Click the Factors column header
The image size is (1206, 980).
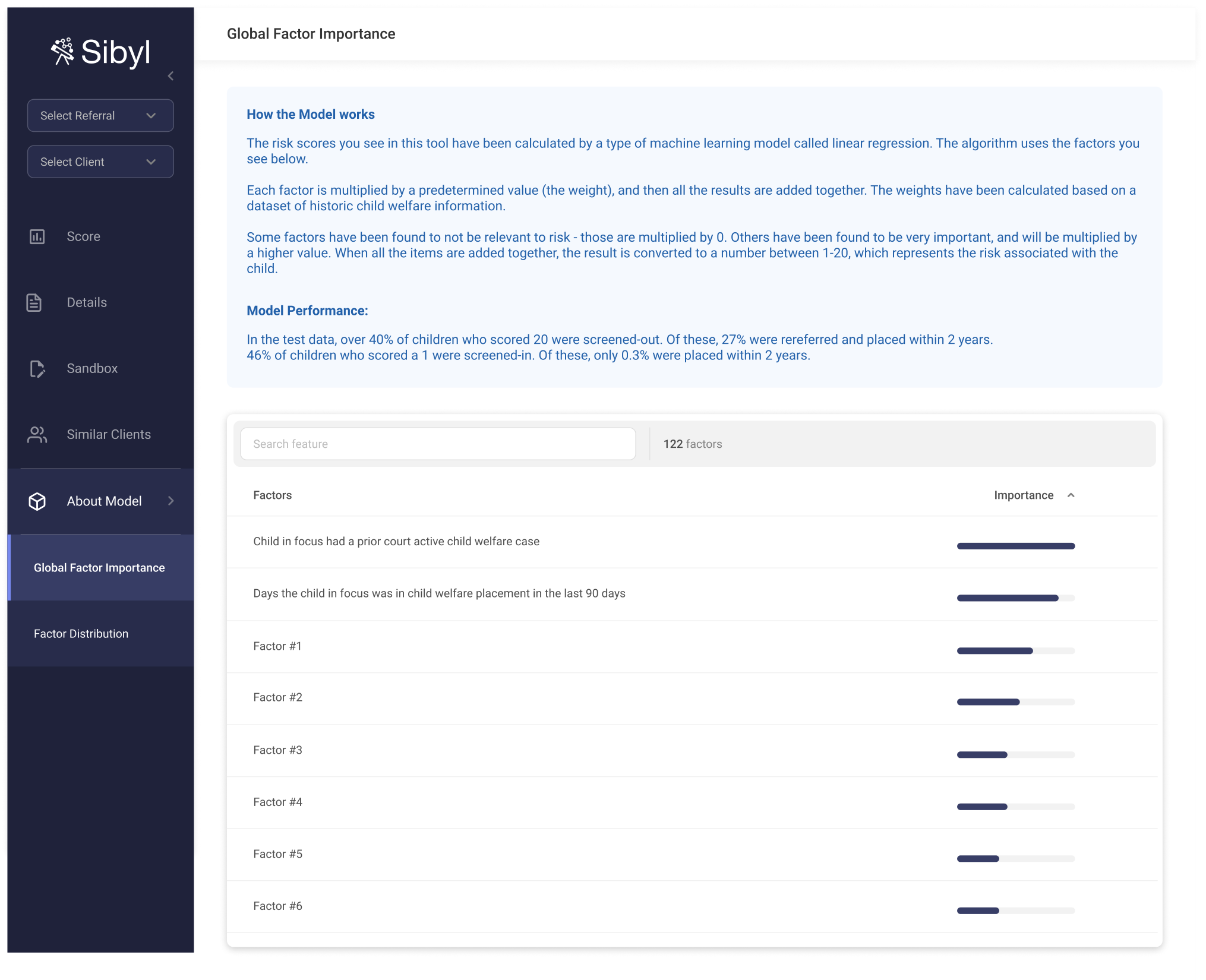pos(272,495)
